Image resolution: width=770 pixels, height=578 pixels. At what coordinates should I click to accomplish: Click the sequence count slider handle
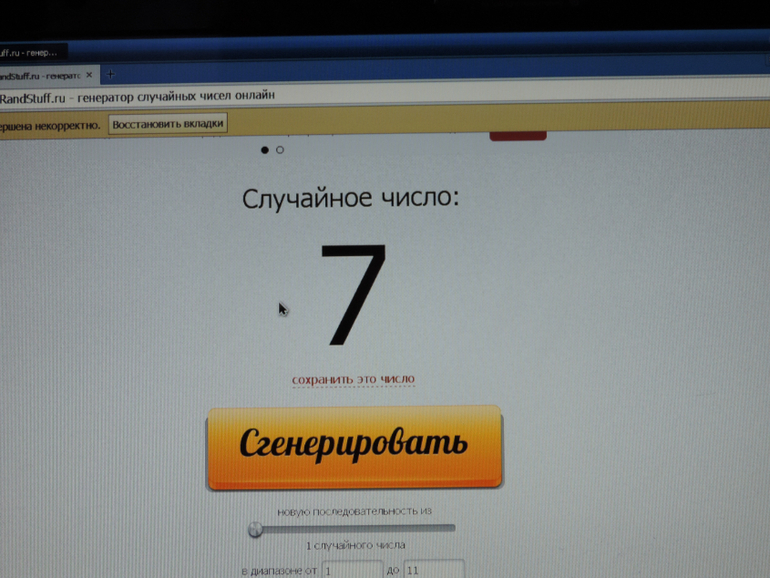pos(256,529)
